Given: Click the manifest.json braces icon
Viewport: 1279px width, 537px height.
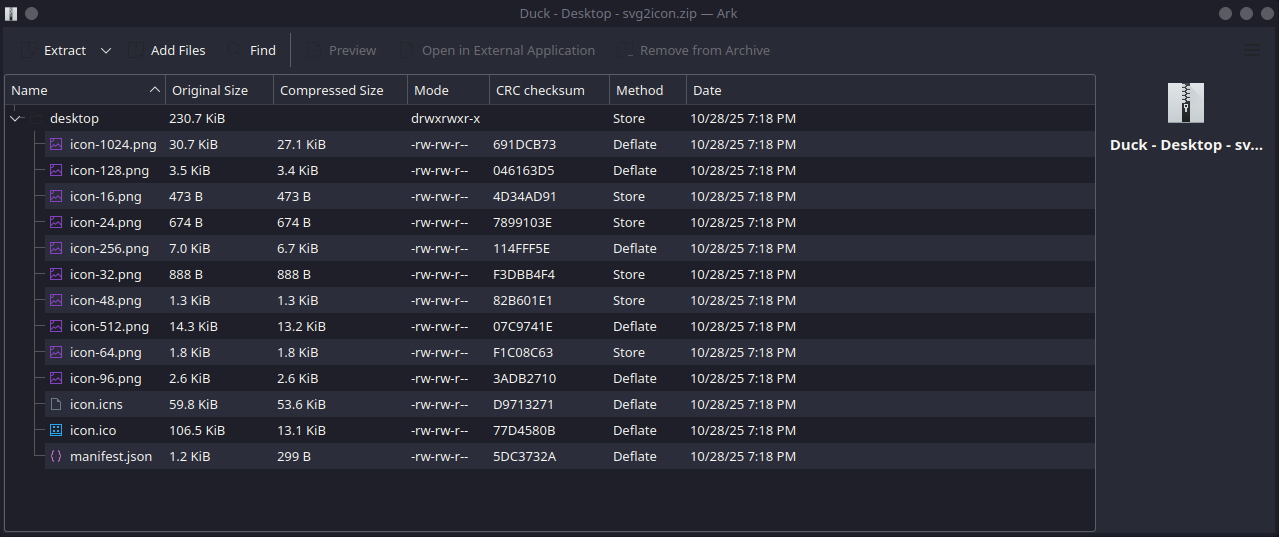Looking at the screenshot, I should (56, 456).
